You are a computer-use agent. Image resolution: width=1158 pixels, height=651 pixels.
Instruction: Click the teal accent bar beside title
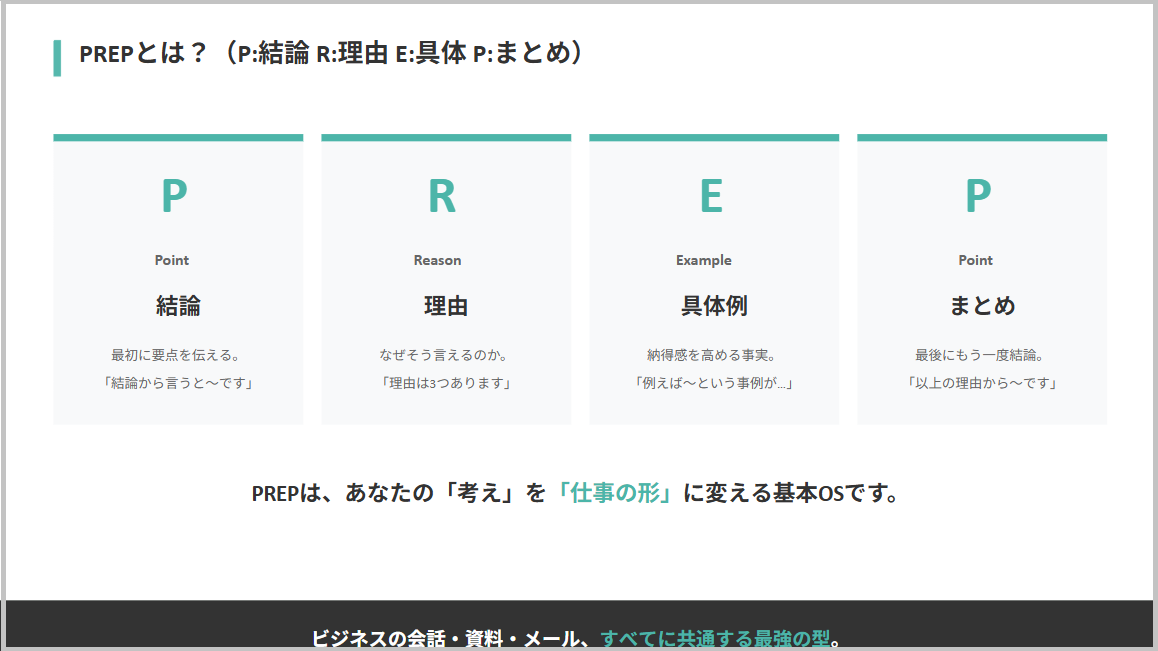(57, 58)
